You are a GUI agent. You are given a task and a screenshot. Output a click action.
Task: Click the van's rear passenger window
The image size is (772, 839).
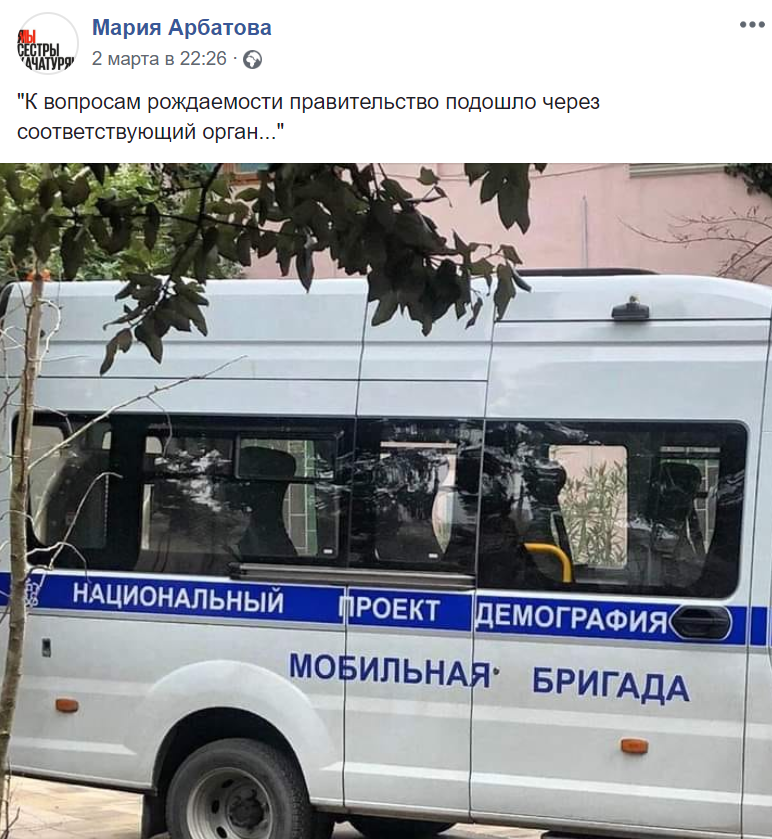coord(615,508)
